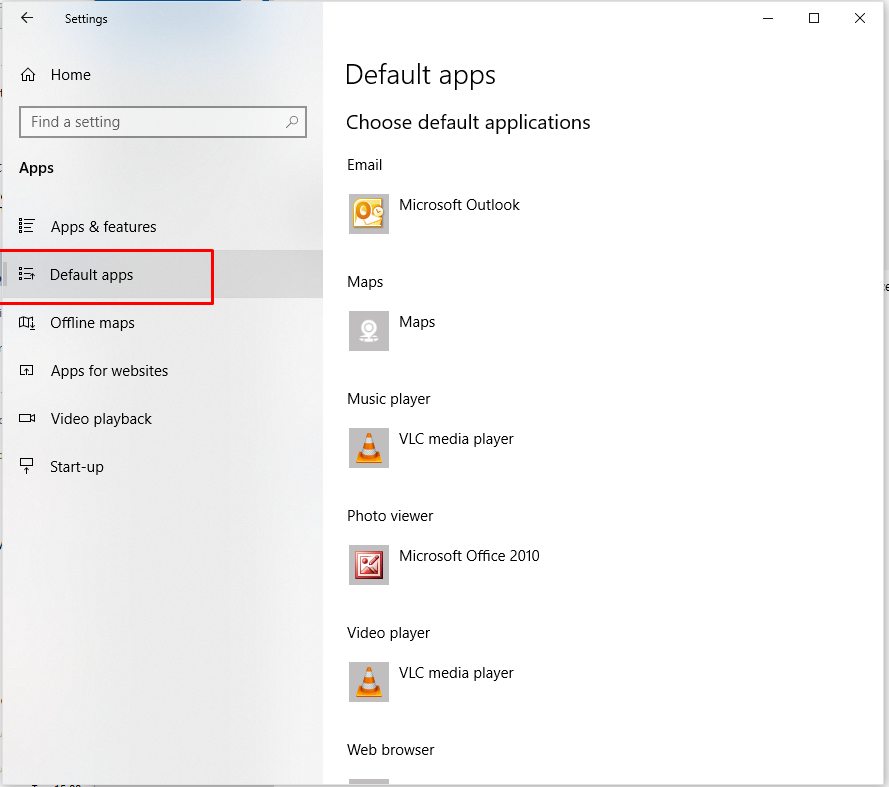Click the Default apps sidebar icon
The height and width of the screenshot is (787, 889).
(27, 274)
